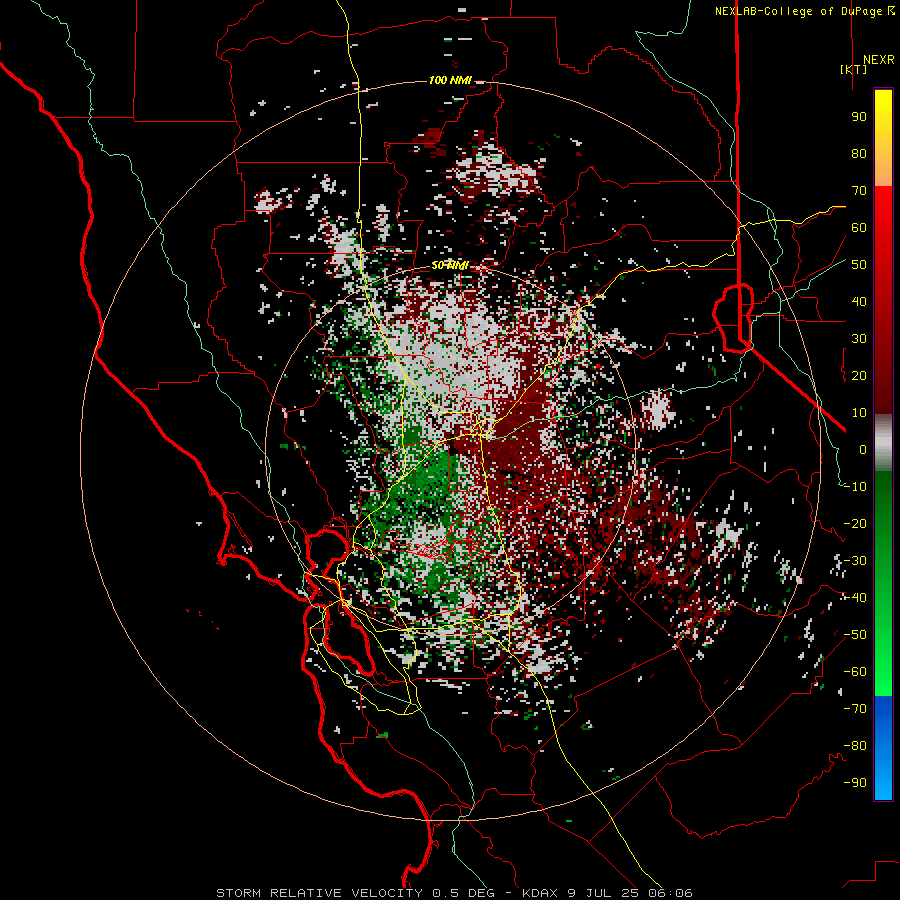900x900 pixels.
Task: Click the 06:06 timestamp
Action: [670, 893]
